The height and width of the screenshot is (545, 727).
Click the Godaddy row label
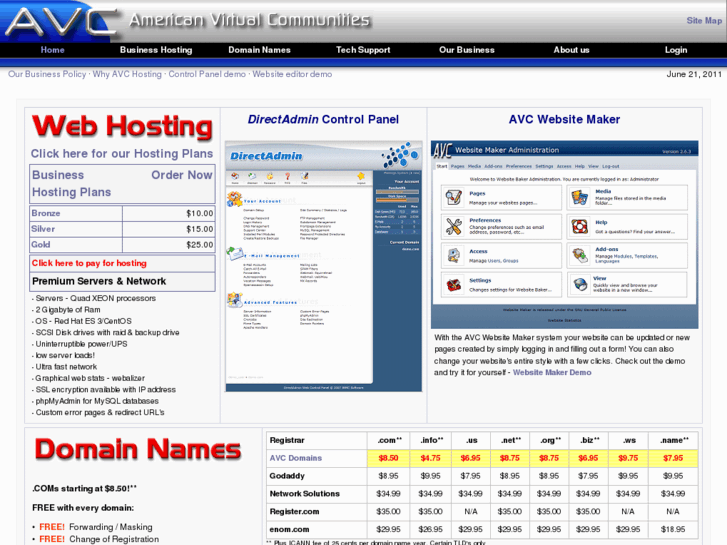point(287,476)
